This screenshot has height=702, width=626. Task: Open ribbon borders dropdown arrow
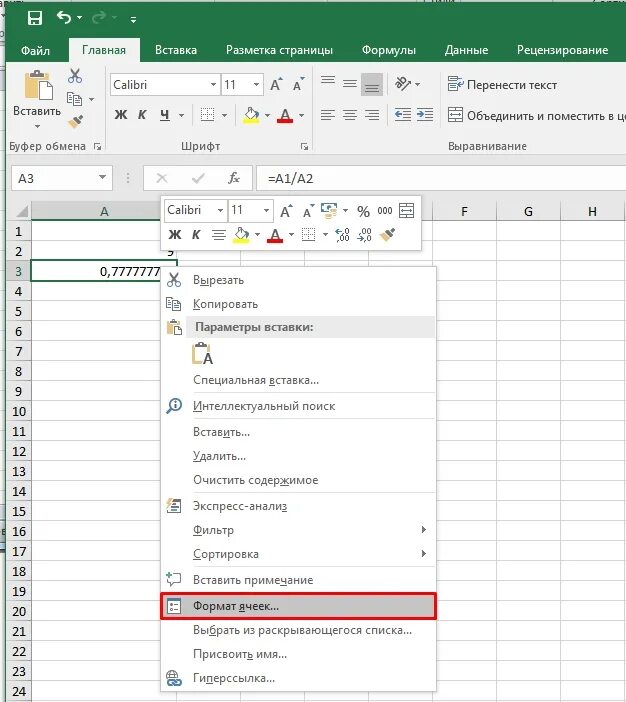click(x=224, y=116)
